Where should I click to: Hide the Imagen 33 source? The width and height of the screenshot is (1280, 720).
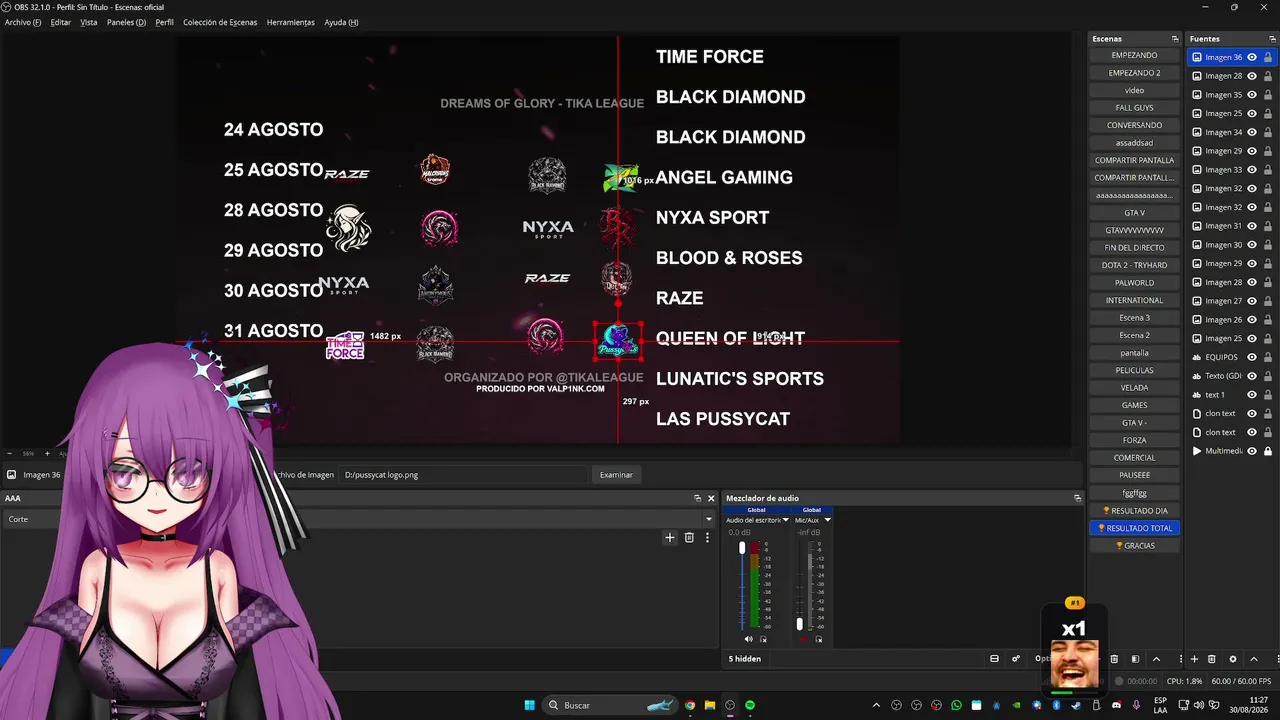(1252, 170)
